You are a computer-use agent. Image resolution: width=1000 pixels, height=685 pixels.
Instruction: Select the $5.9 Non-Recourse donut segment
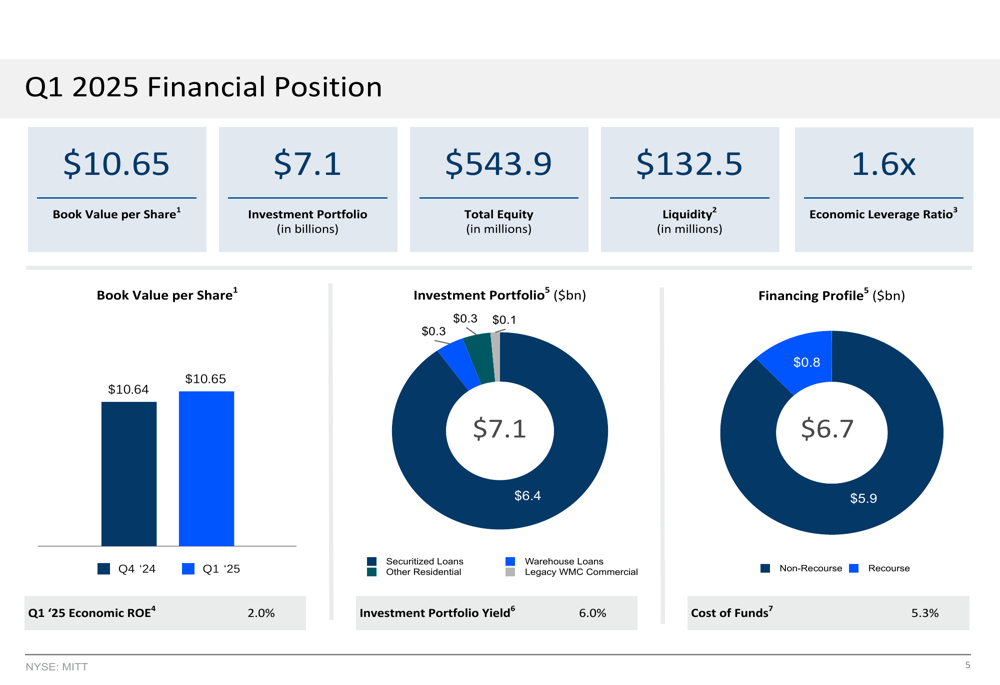(863, 498)
